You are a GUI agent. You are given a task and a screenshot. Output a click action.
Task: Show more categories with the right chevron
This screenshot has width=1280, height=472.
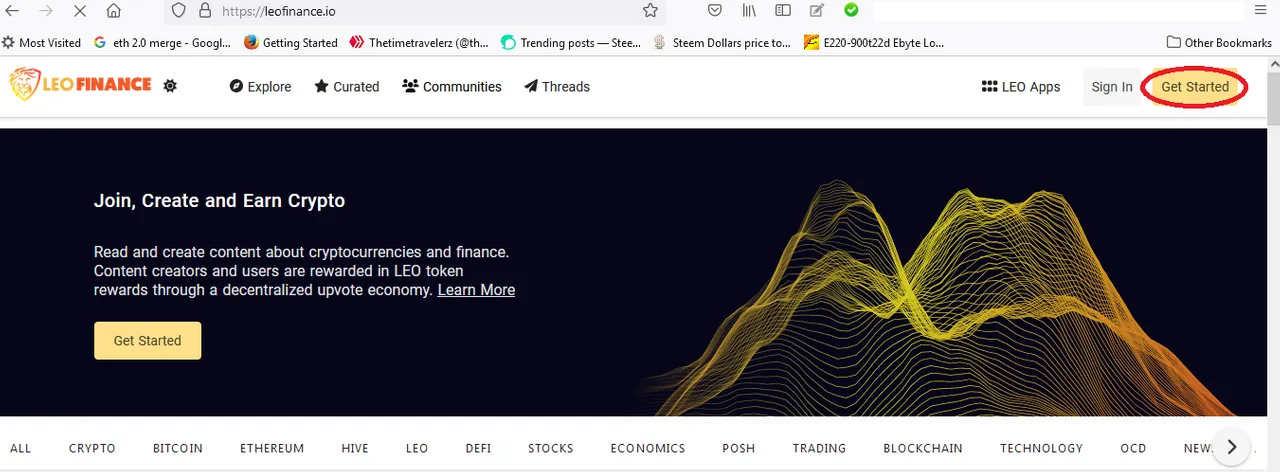pyautogui.click(x=1232, y=447)
